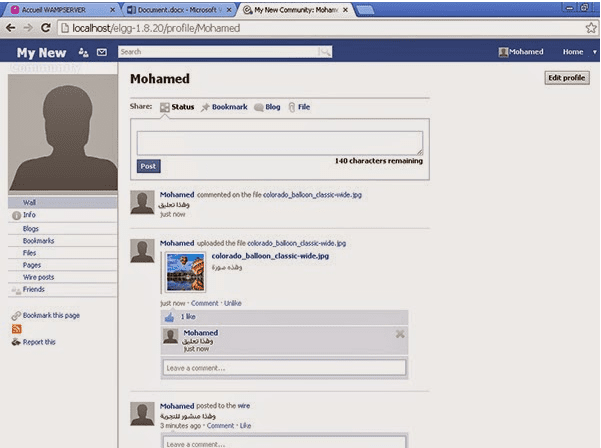
Task: Click the RSS feed icon in sidebar
Action: pos(17,328)
